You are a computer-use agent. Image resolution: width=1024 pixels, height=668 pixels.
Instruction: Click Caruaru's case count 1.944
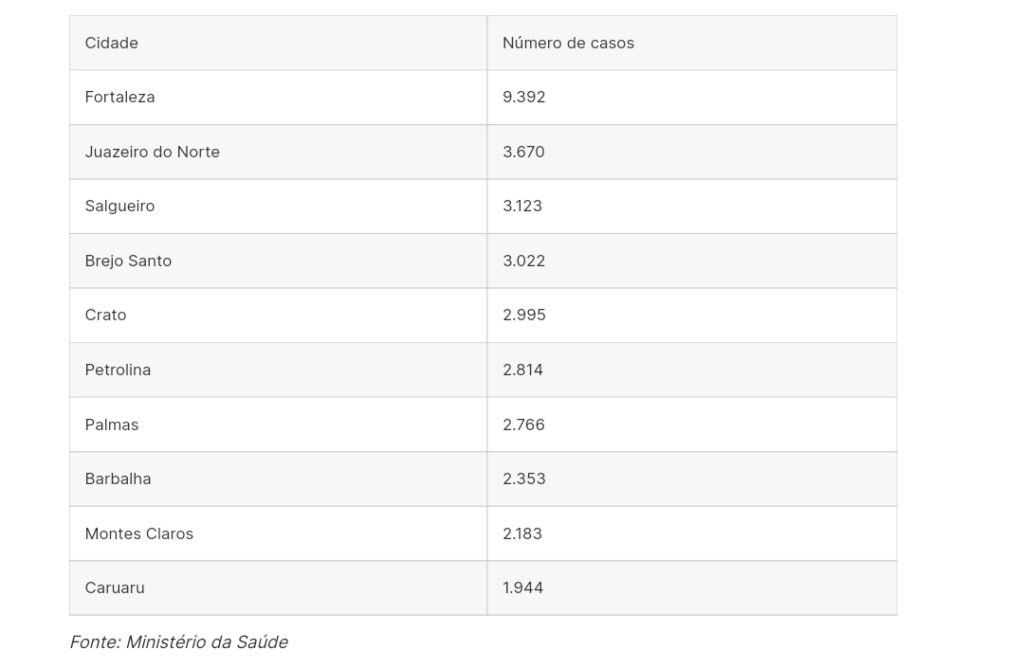tap(523, 588)
